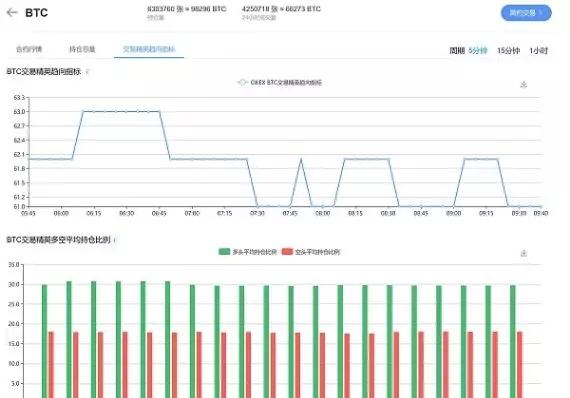Viewport: 570px width, 398px height.
Task: Open the blue 合约交易 button
Action: tap(526, 13)
